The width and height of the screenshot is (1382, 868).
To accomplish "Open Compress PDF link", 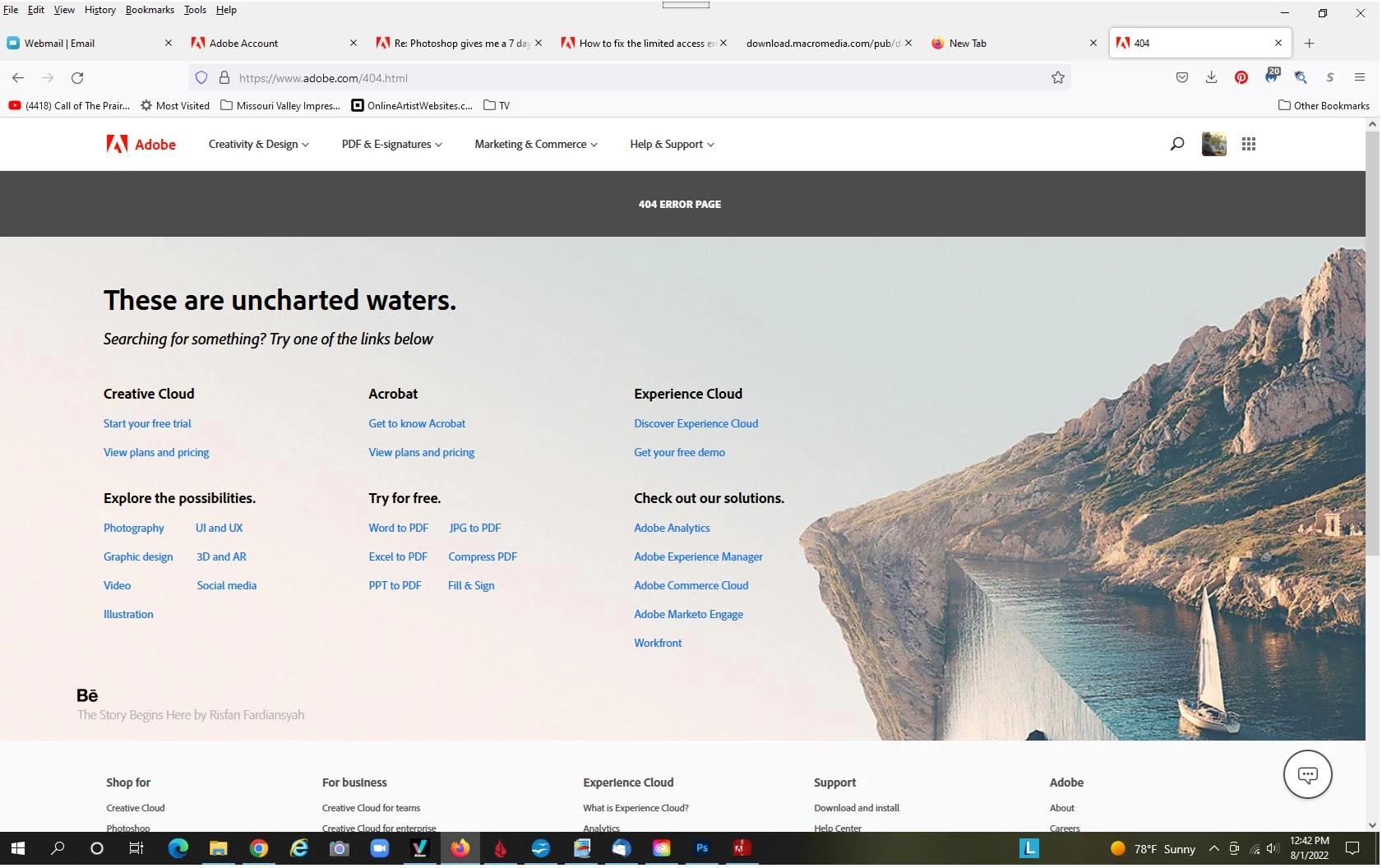I will click(483, 557).
